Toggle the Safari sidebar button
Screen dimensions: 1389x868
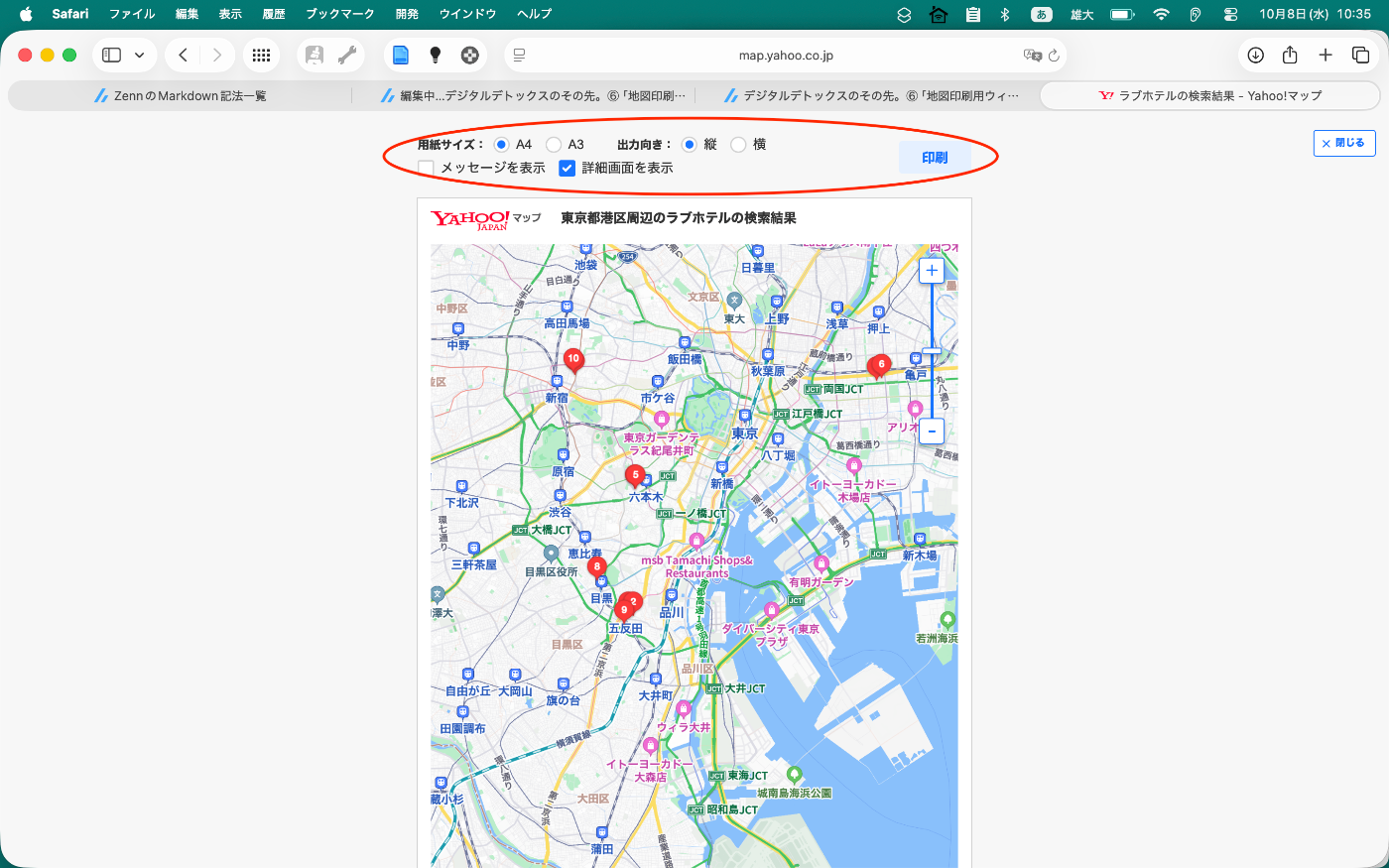pyautogui.click(x=112, y=56)
